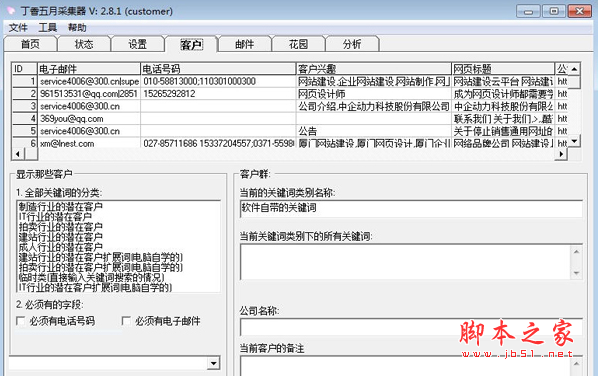Click phone cell 15265292812
The height and width of the screenshot is (377, 599).
tap(218, 94)
